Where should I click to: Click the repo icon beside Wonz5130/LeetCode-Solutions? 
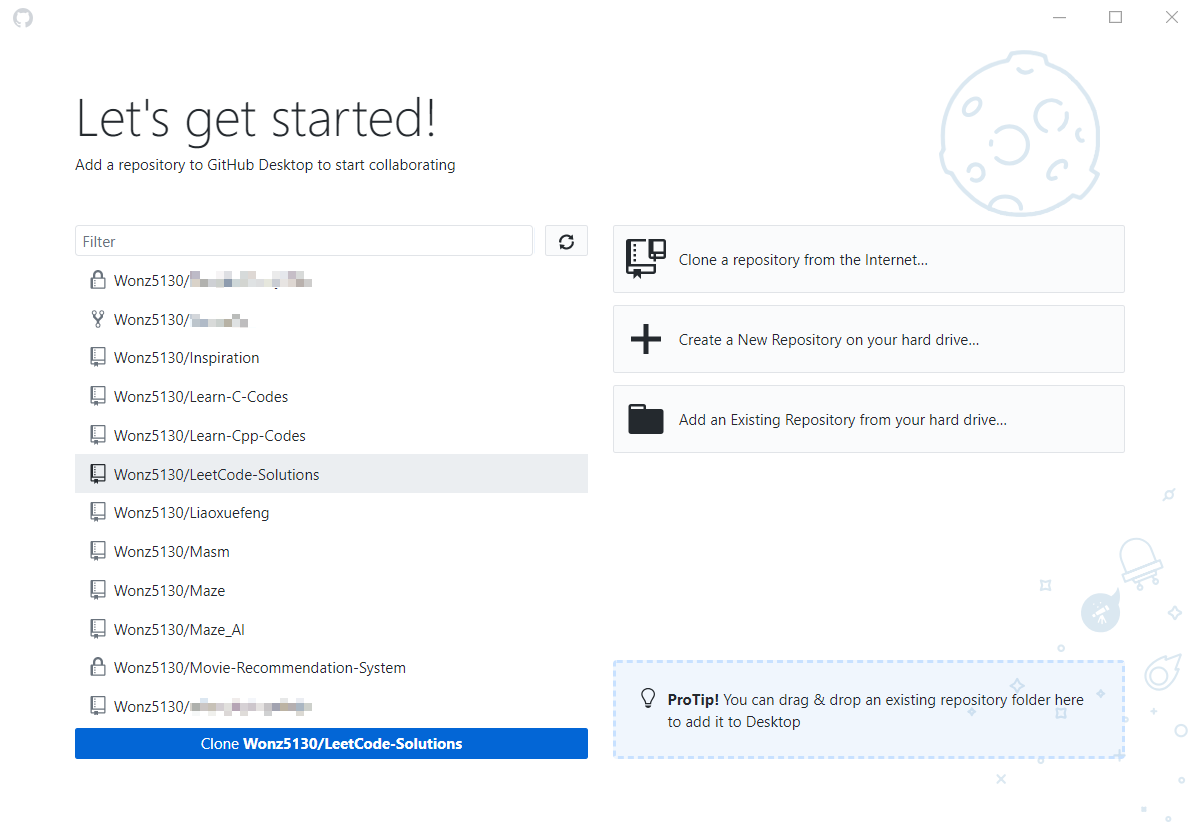pos(98,474)
